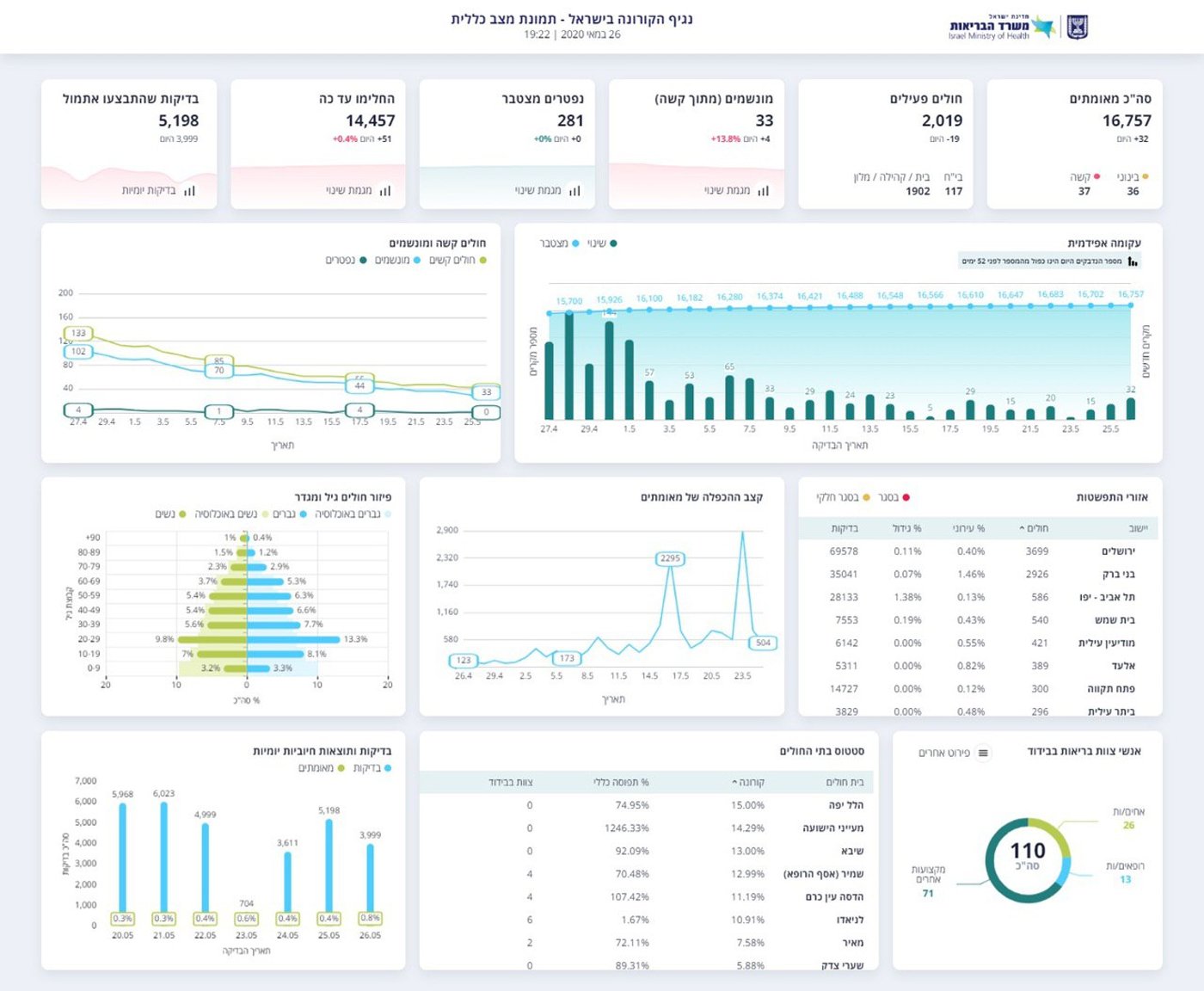Select the ירושלים row in the outbreak table
The height and width of the screenshot is (991, 1204).
click(x=980, y=551)
